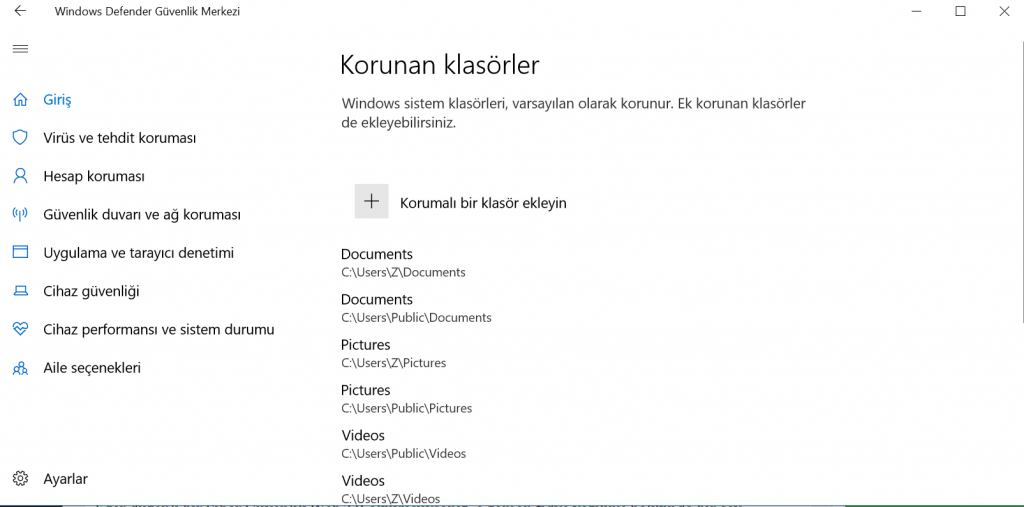Click the family icon for Aile seçenekleri
Screen dimensions: 1024x507
coord(20,368)
